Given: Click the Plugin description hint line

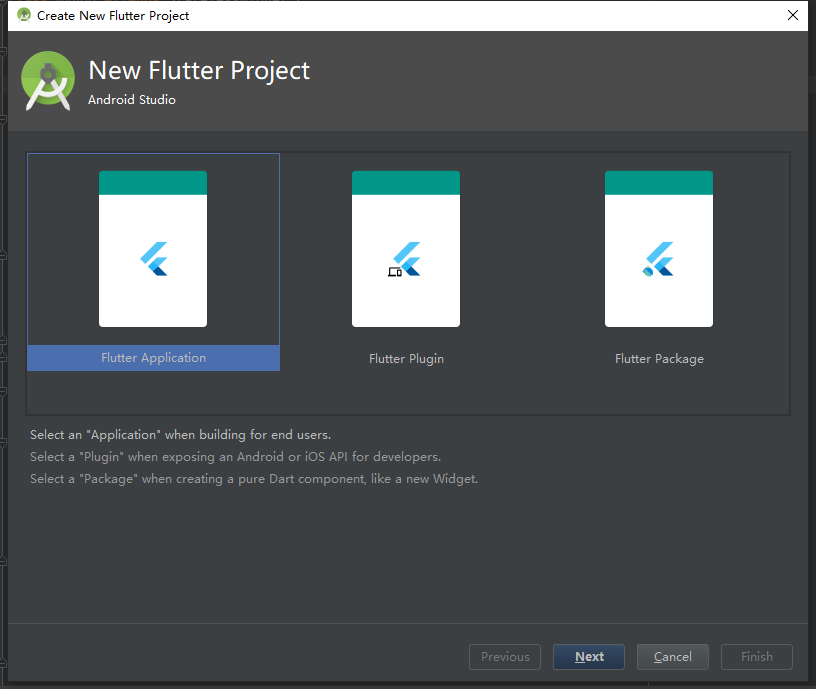Looking at the screenshot, I should [x=235, y=457].
